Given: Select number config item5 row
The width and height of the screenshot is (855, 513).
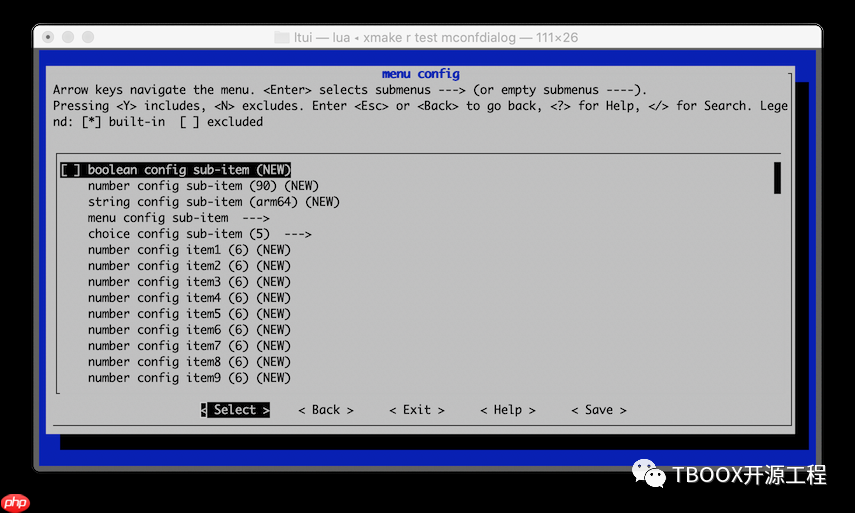Looking at the screenshot, I should [x=189, y=314].
